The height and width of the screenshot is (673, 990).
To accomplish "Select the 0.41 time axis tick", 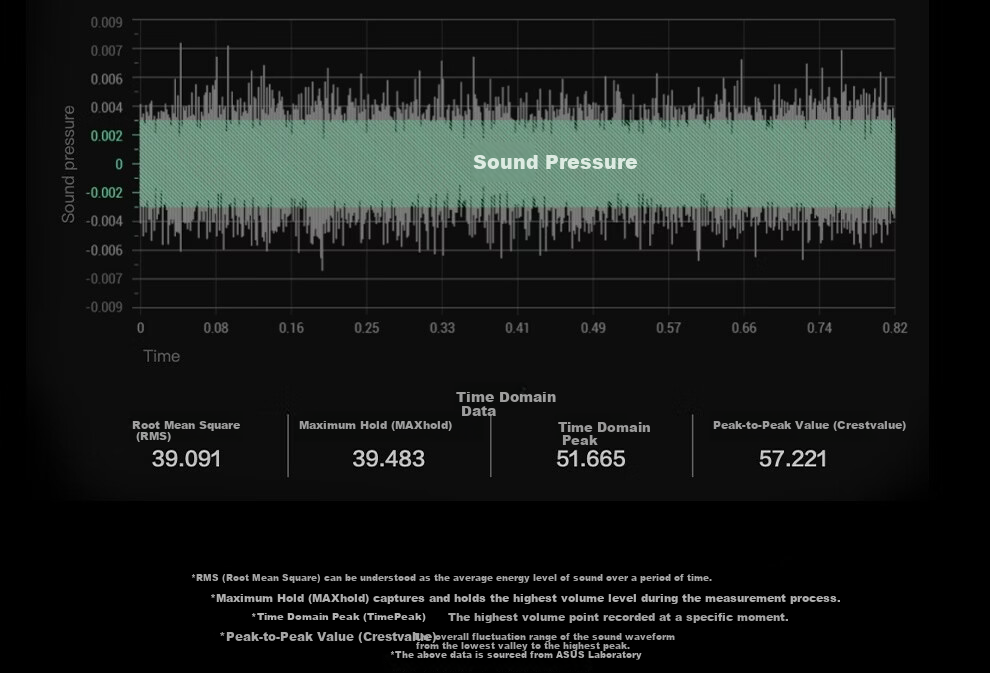I will coord(517,328).
